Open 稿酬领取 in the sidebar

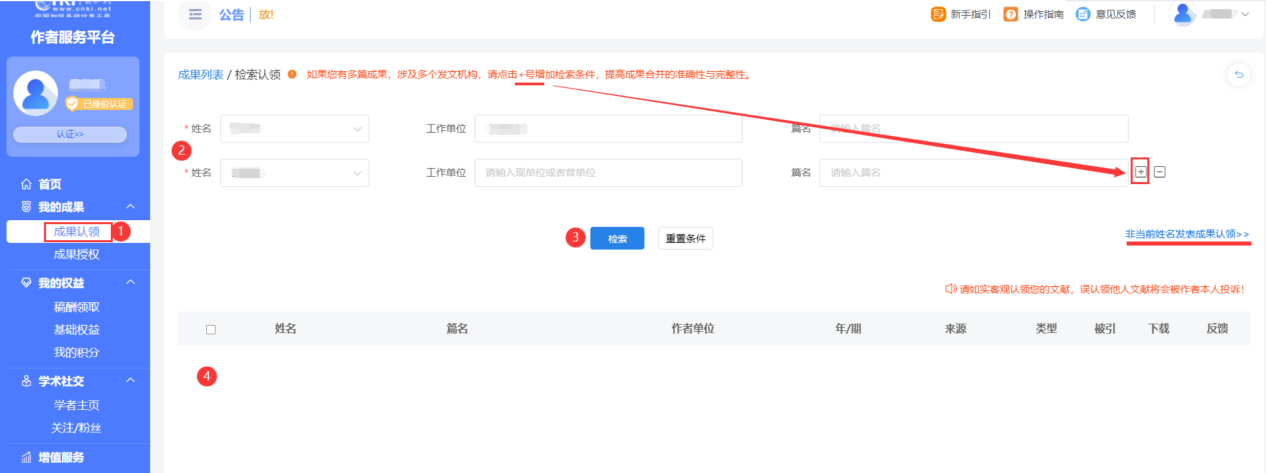76,307
